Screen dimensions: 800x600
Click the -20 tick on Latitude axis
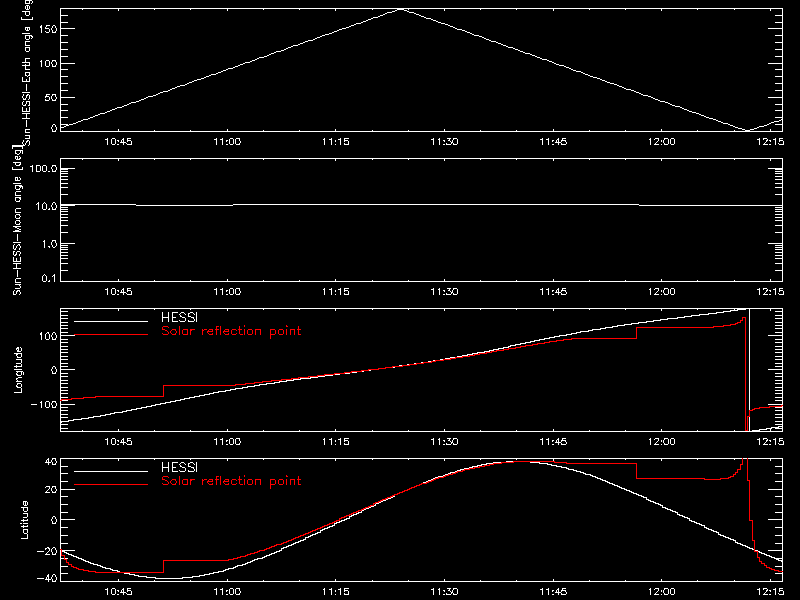[46, 551]
